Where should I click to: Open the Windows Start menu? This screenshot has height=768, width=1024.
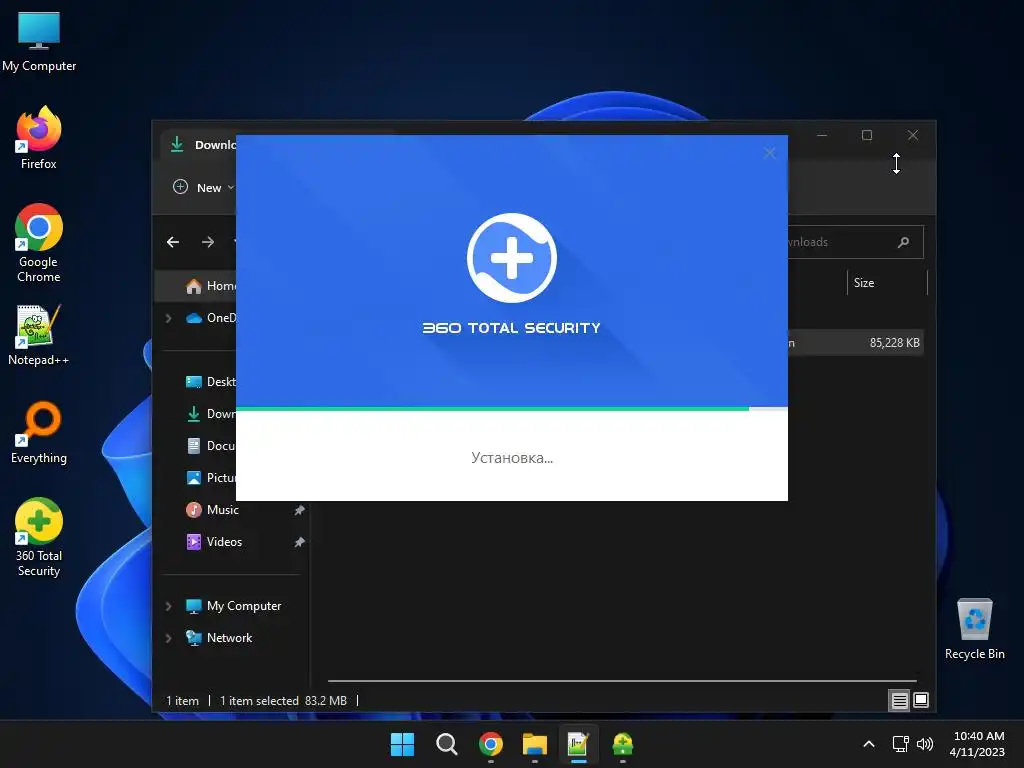[402, 744]
